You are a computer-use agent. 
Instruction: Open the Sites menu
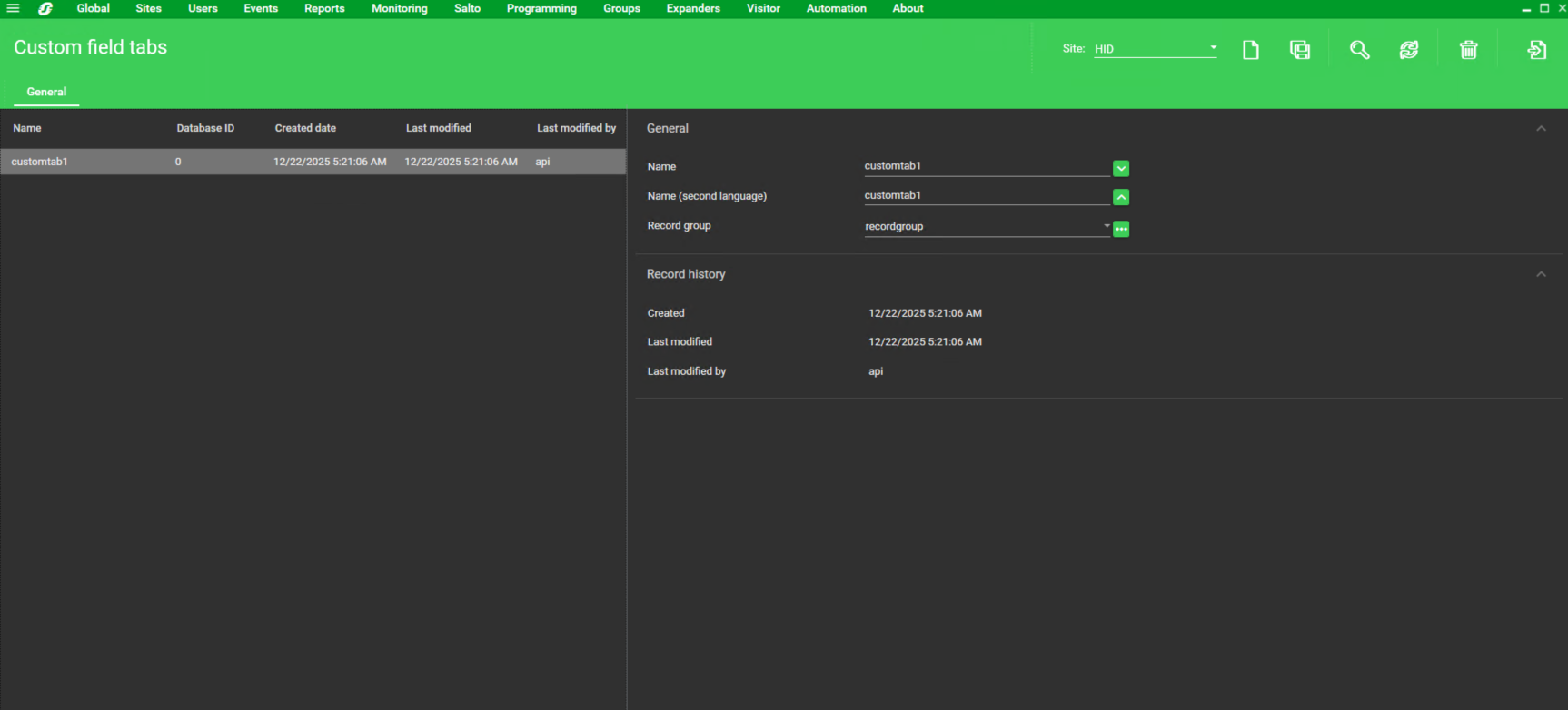coord(149,8)
